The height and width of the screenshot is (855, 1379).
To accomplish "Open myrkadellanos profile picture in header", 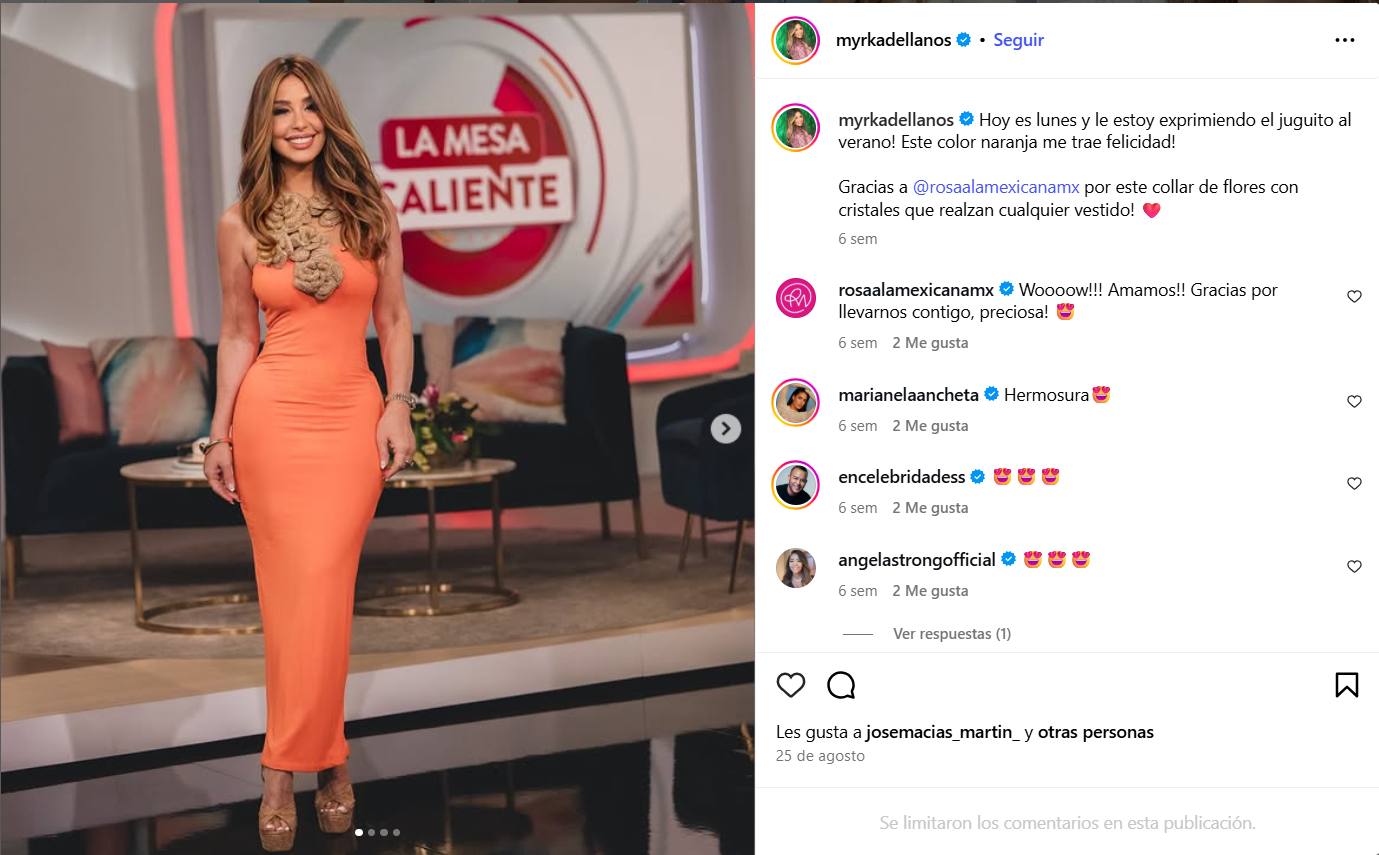I will tap(796, 41).
